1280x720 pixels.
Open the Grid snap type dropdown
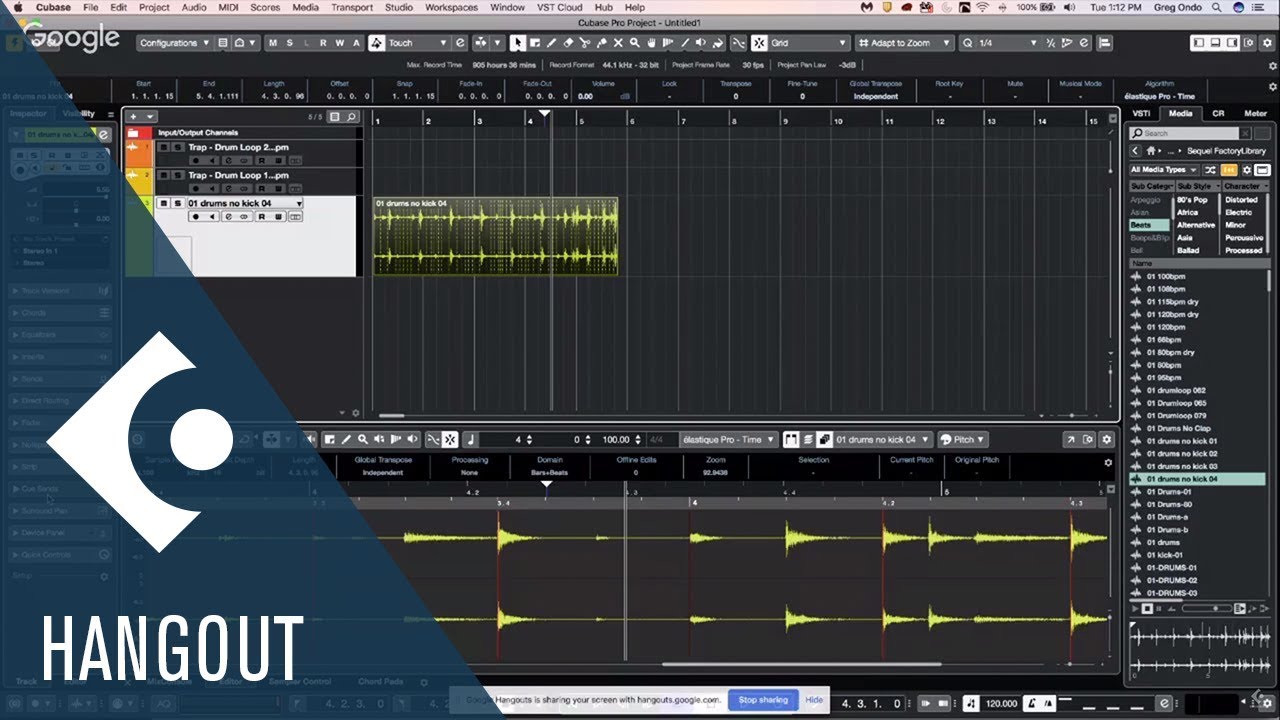click(x=808, y=43)
